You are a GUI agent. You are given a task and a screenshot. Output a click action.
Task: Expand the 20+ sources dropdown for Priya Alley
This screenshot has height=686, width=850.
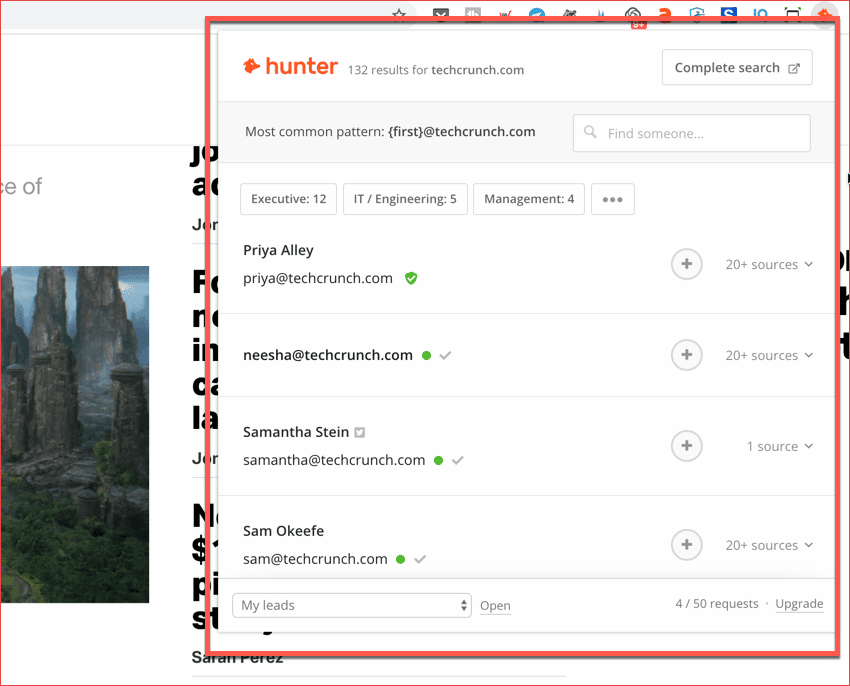pyautogui.click(x=769, y=264)
